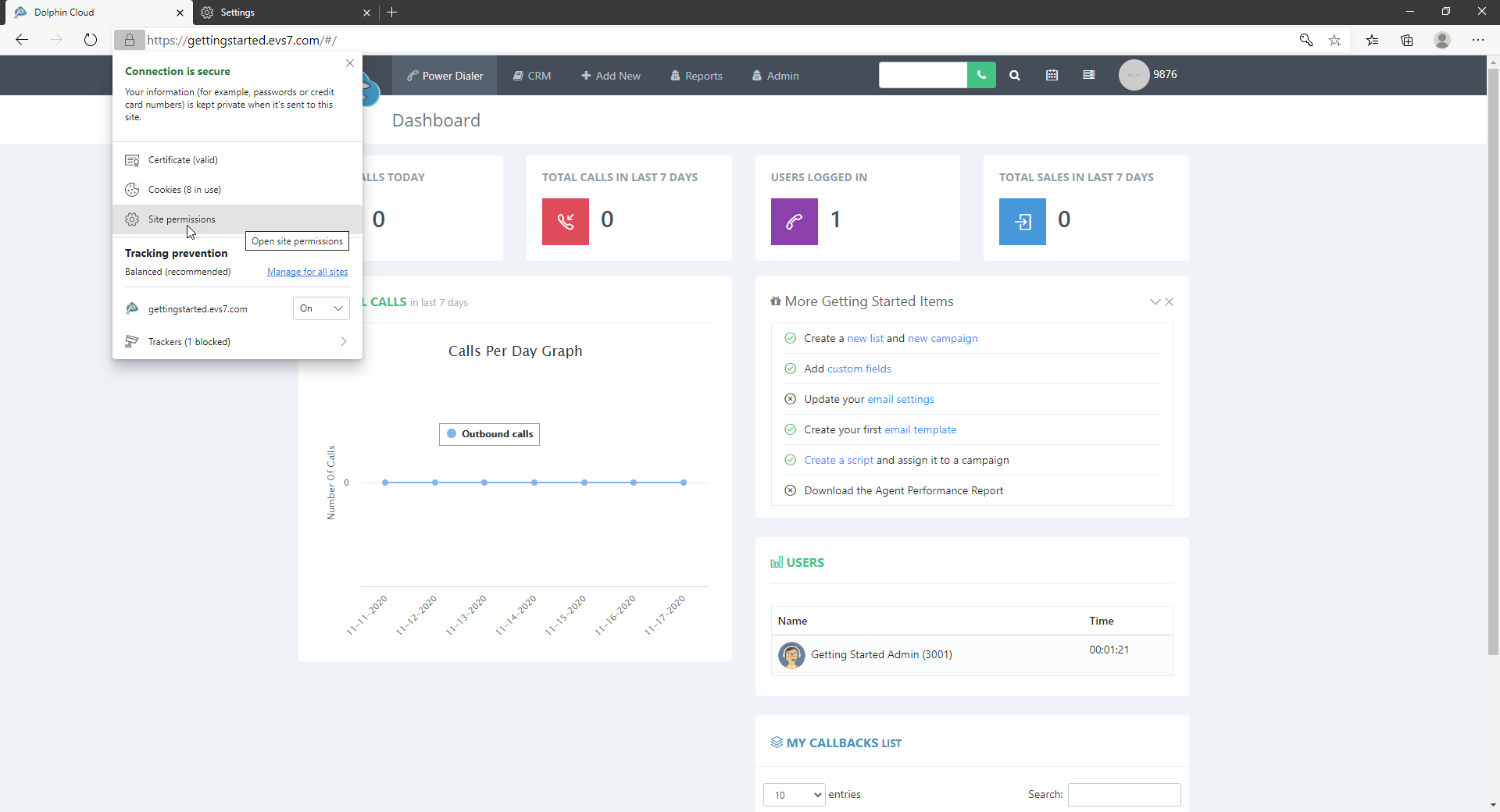Click the purple users logged in icon
1500x812 pixels.
[795, 222]
